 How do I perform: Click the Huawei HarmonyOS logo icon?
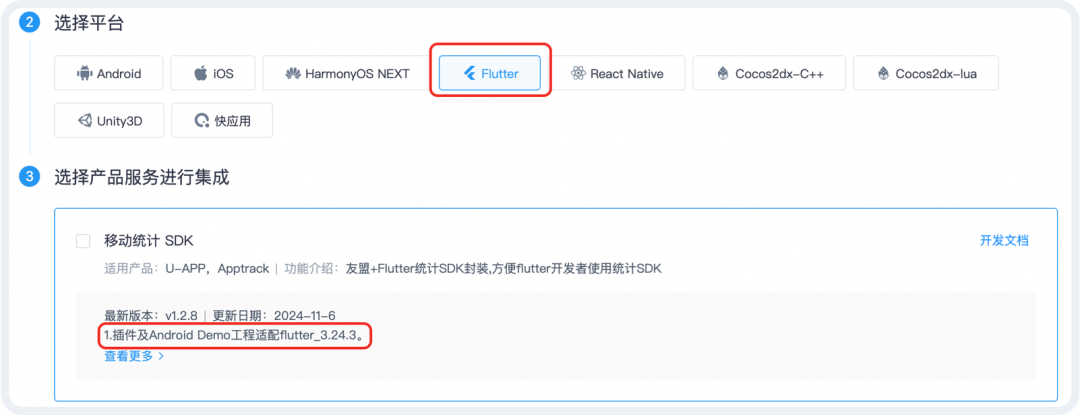tap(293, 74)
